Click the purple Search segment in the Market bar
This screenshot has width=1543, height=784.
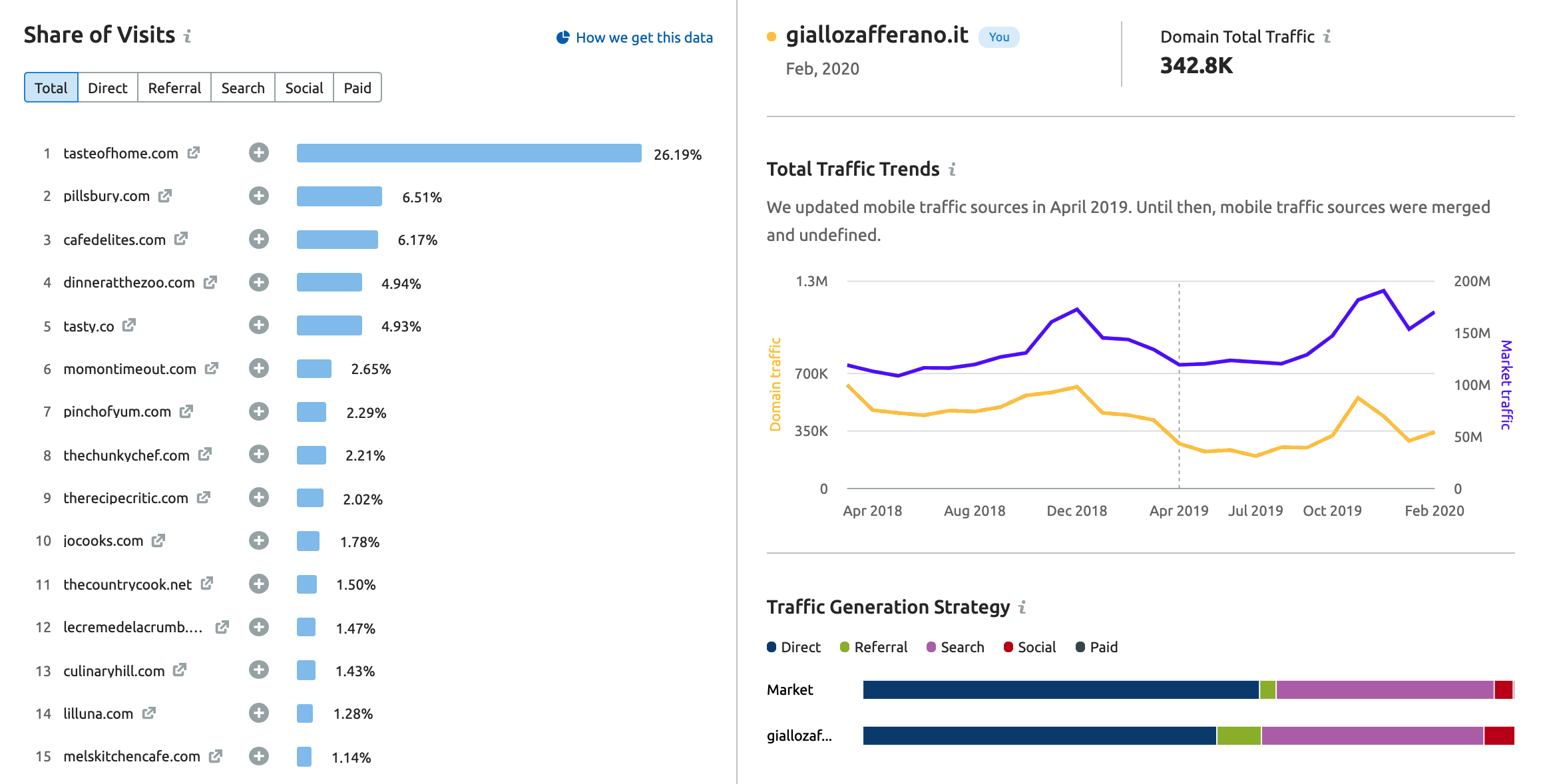click(1385, 689)
